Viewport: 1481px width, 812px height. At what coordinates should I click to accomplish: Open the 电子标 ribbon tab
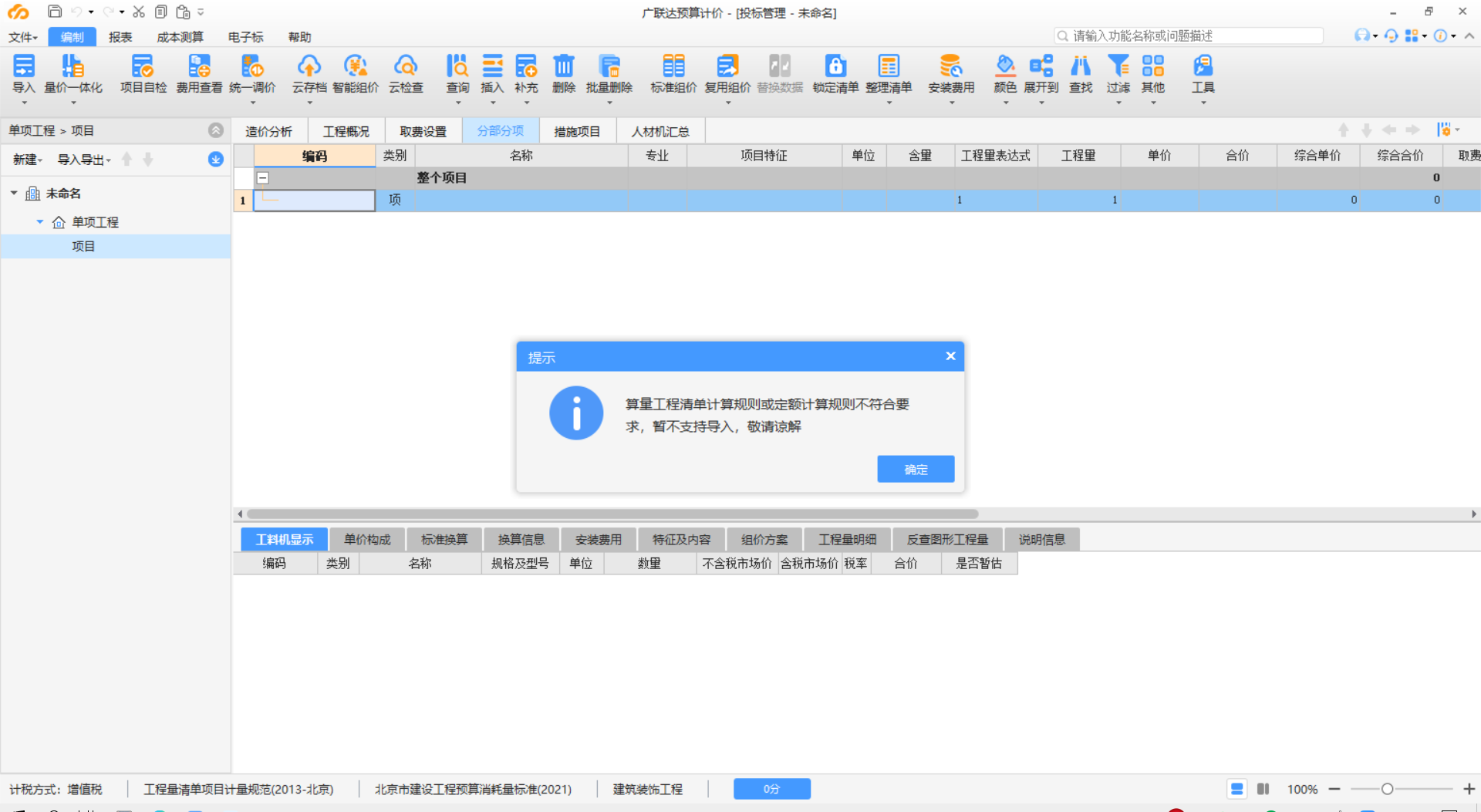click(246, 37)
